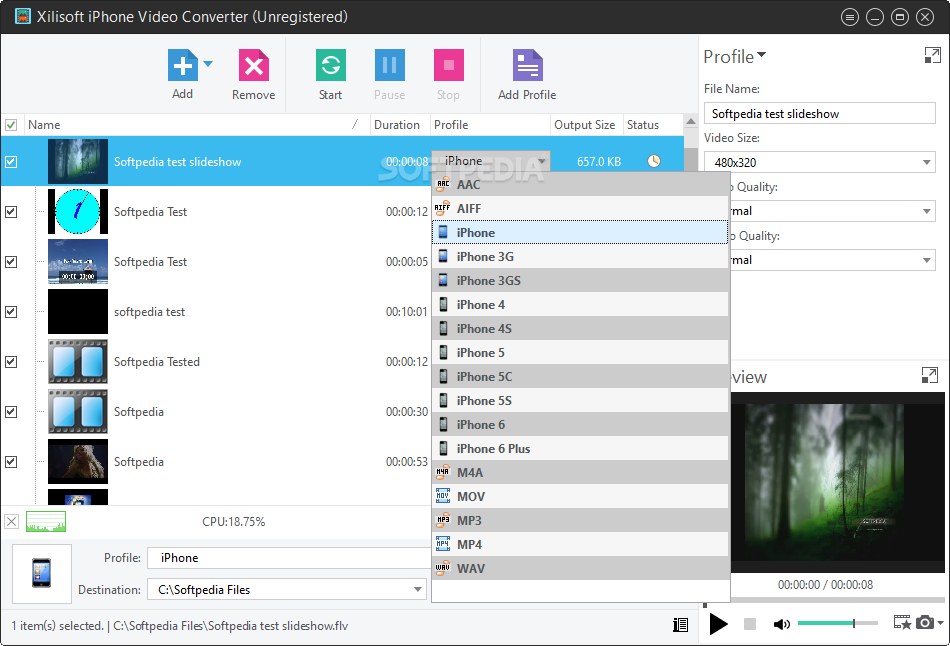Open the Video Size 480x320 dropdown
Viewport: 950px width, 646px height.
[x=820, y=162]
